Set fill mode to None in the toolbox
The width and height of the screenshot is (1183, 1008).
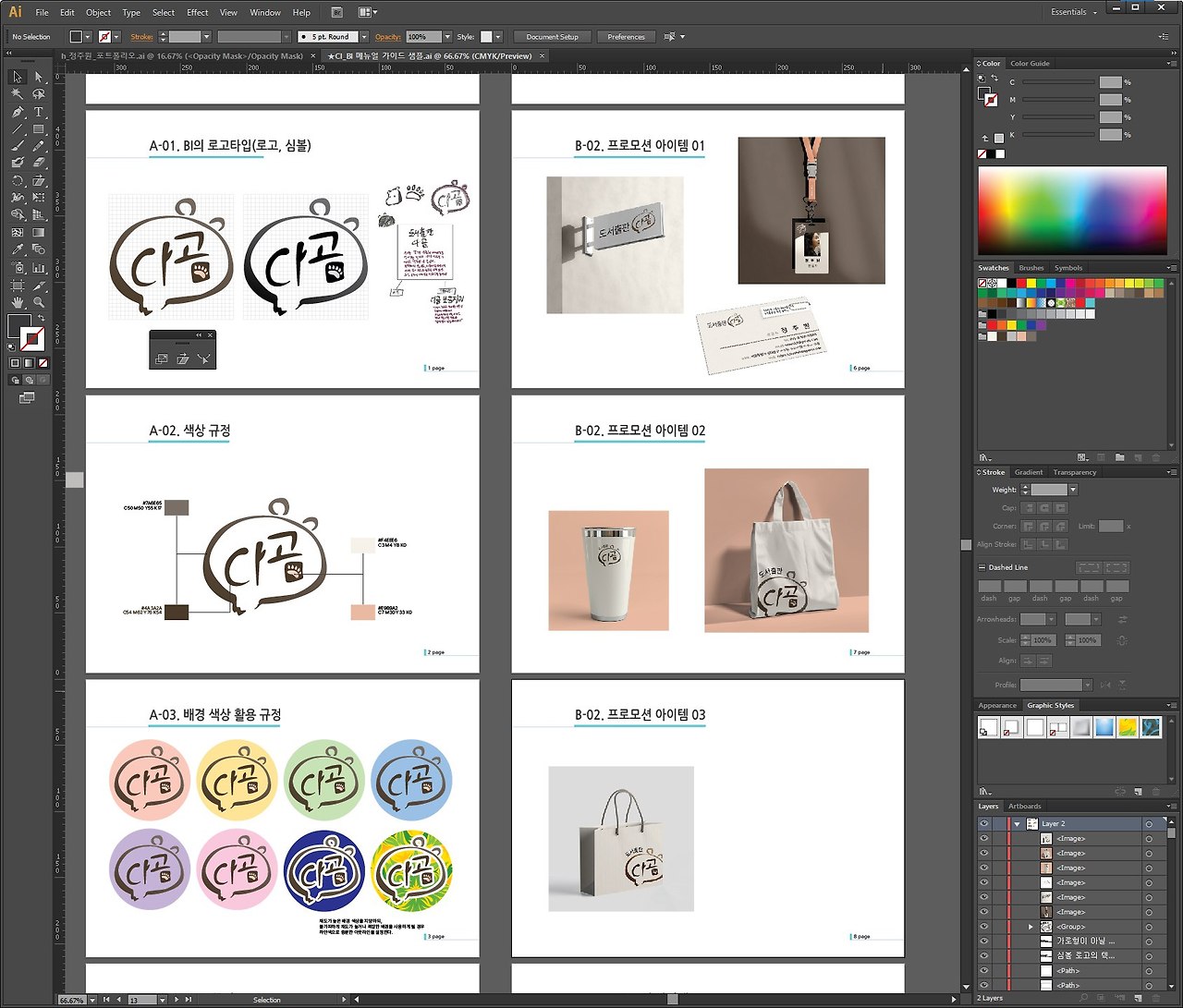43,363
